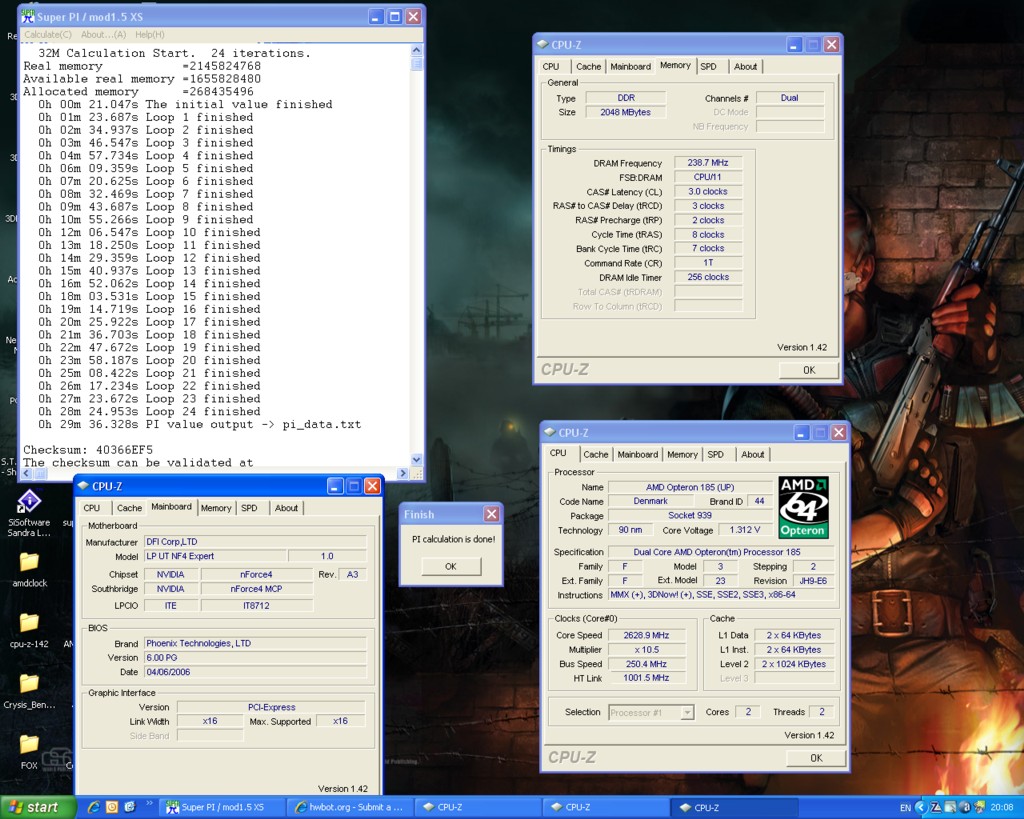This screenshot has height=819, width=1024.
Task: Click the second quick launch icon
Action: [x=112, y=807]
